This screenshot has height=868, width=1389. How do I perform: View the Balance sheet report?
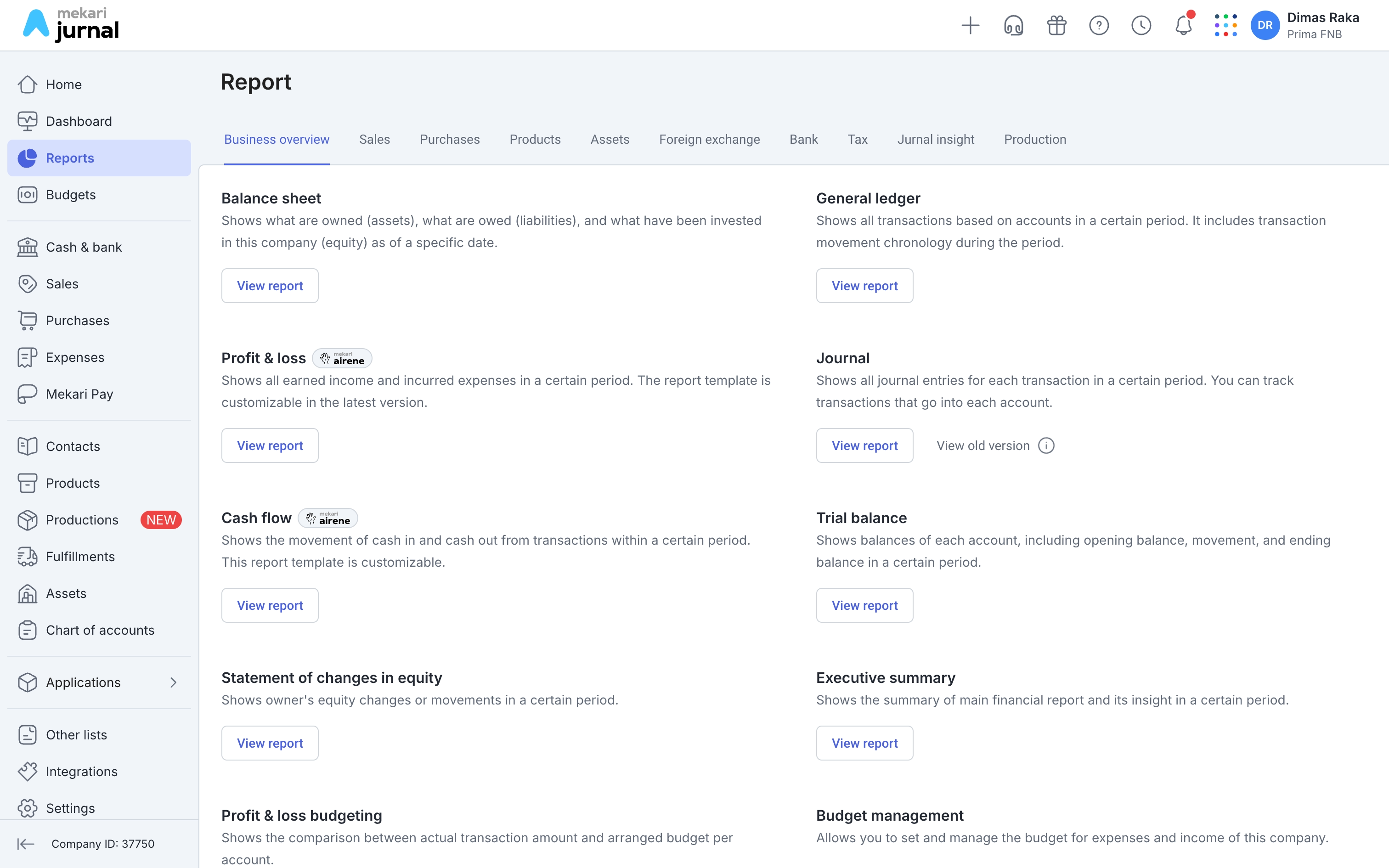pyautogui.click(x=270, y=285)
